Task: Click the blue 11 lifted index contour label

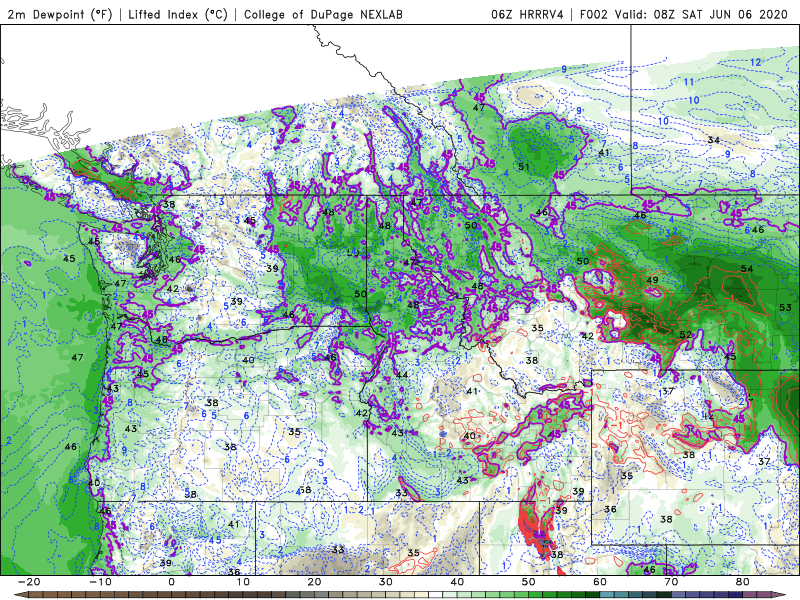Action: coord(689,82)
